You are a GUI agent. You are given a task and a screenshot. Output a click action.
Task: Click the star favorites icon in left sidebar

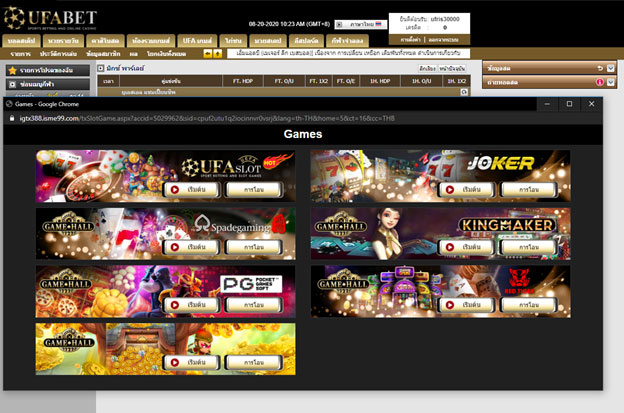12,70
